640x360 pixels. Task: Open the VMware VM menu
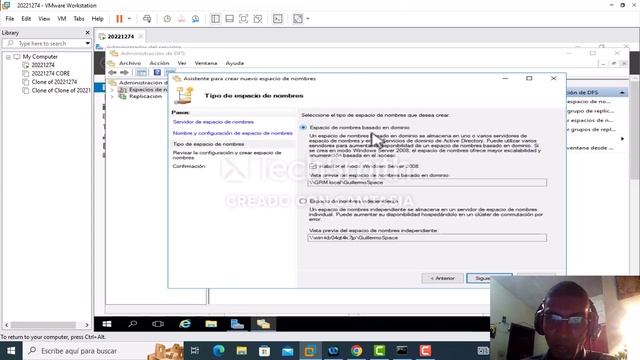tap(62, 19)
